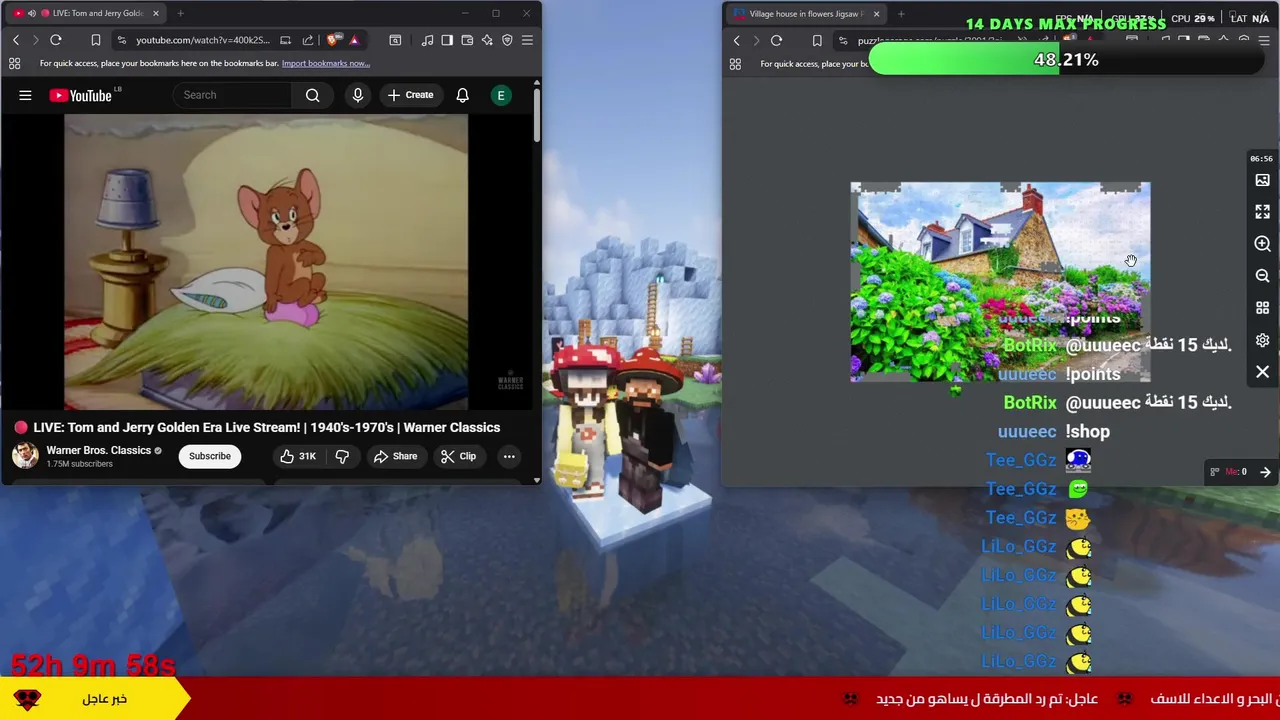Click the arrow next to Me: 0
Image resolution: width=1280 pixels, height=720 pixels.
1265,472
